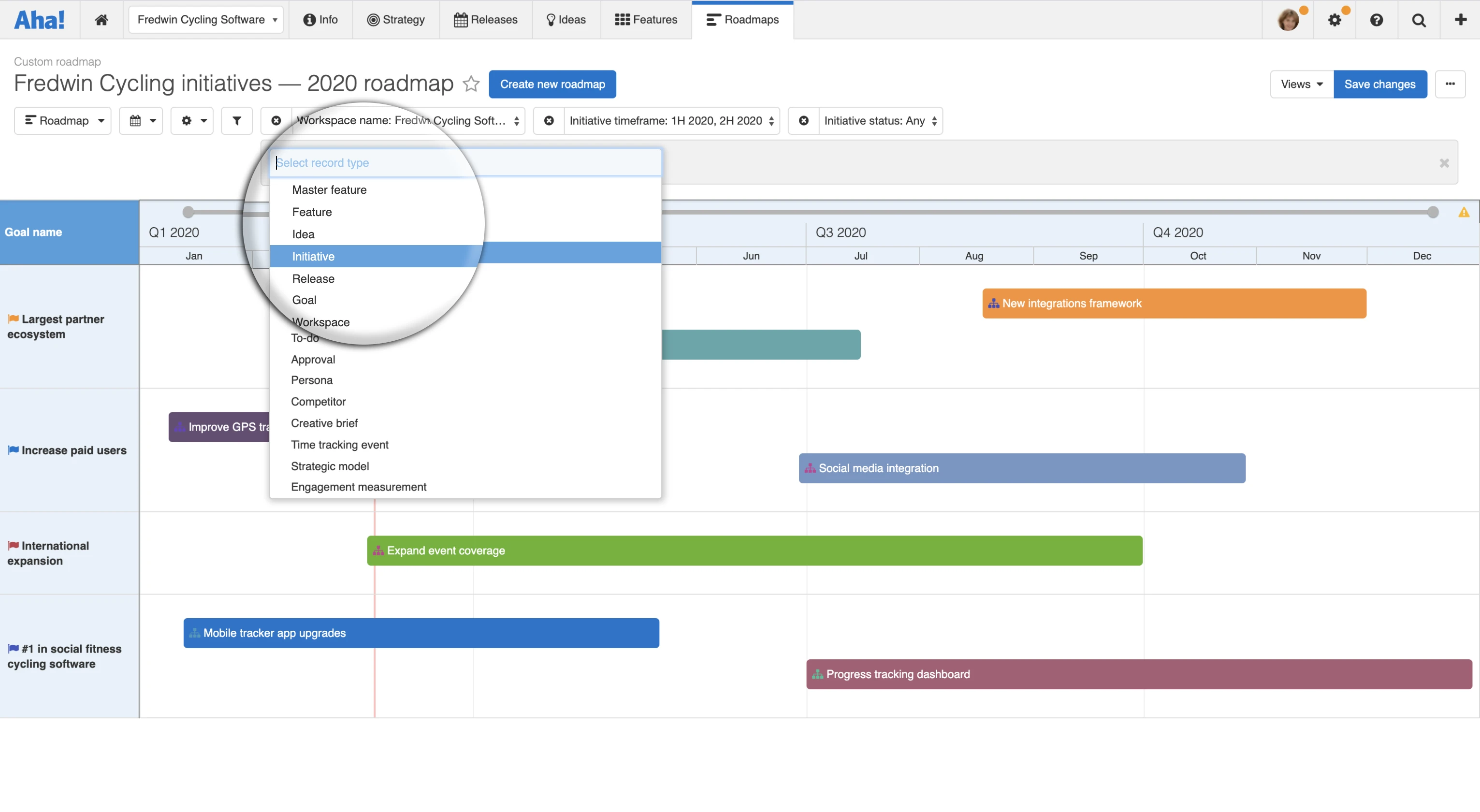Expand the calendar date range dropdown

coord(141,121)
